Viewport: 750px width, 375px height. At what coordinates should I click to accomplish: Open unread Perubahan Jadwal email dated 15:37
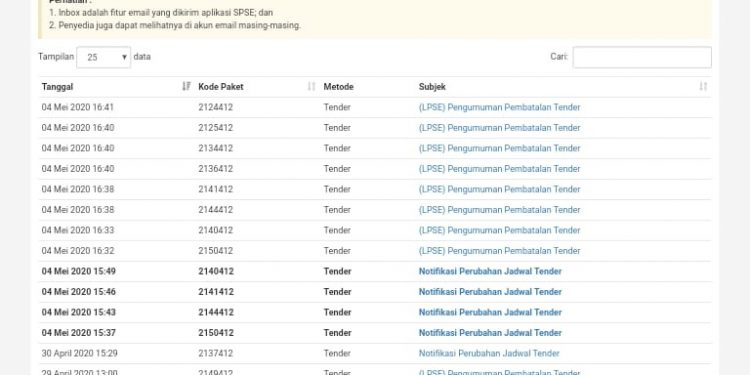coord(490,333)
